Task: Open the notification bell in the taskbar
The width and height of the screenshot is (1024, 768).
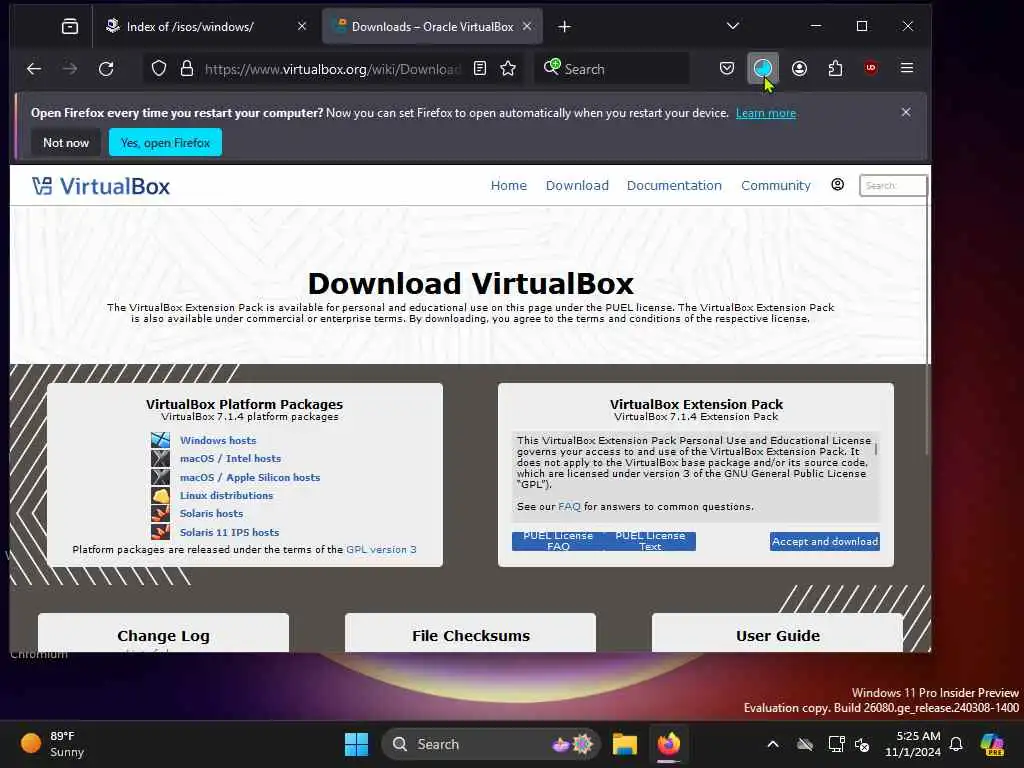Action: [x=956, y=744]
